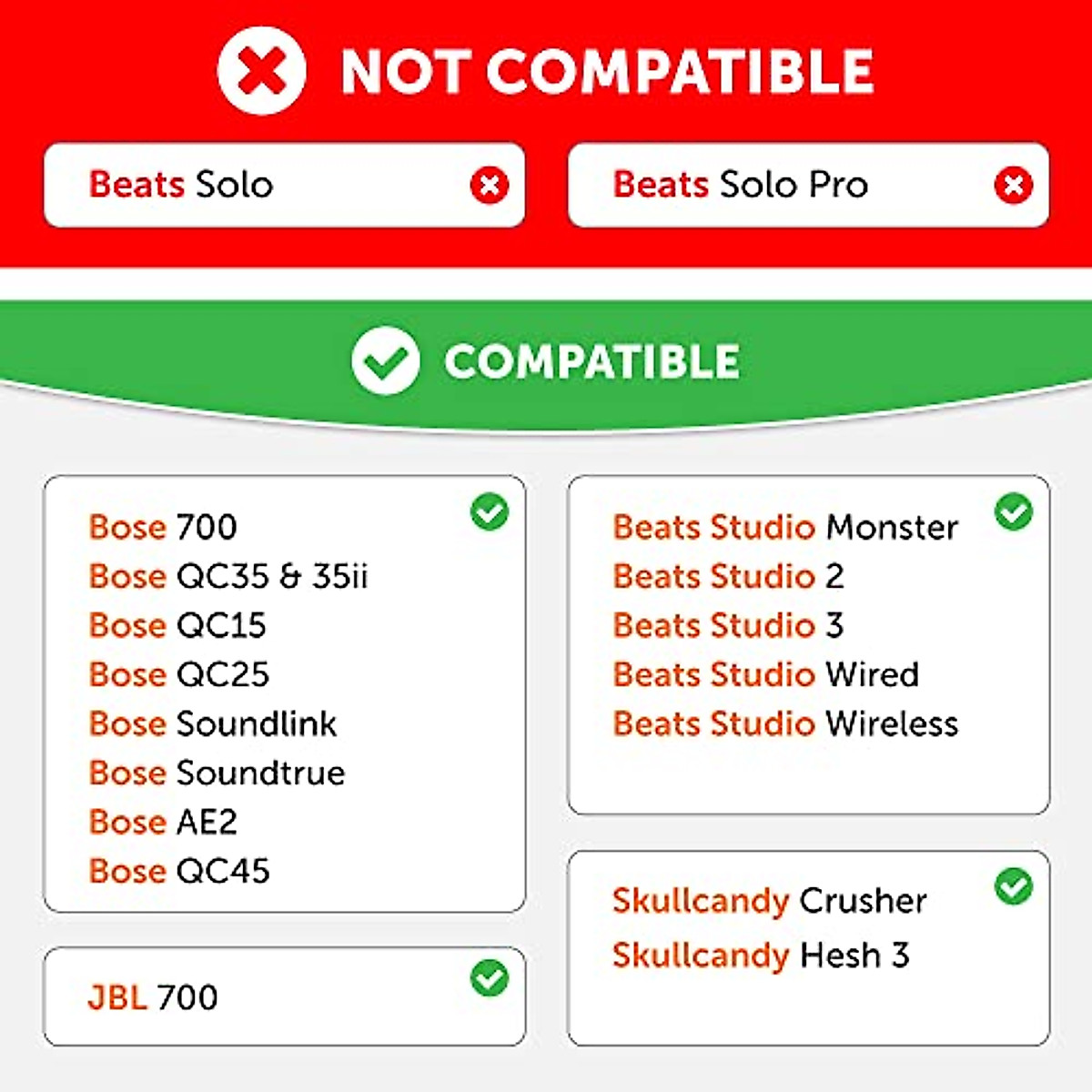The image size is (1092, 1092).
Task: Select the Beats Solo Pro label
Action: (741, 185)
